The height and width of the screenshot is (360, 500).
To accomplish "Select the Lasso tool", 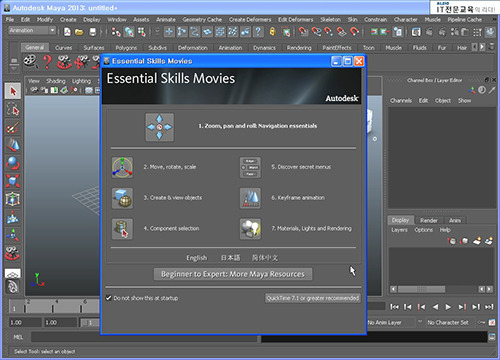I will (x=13, y=109).
